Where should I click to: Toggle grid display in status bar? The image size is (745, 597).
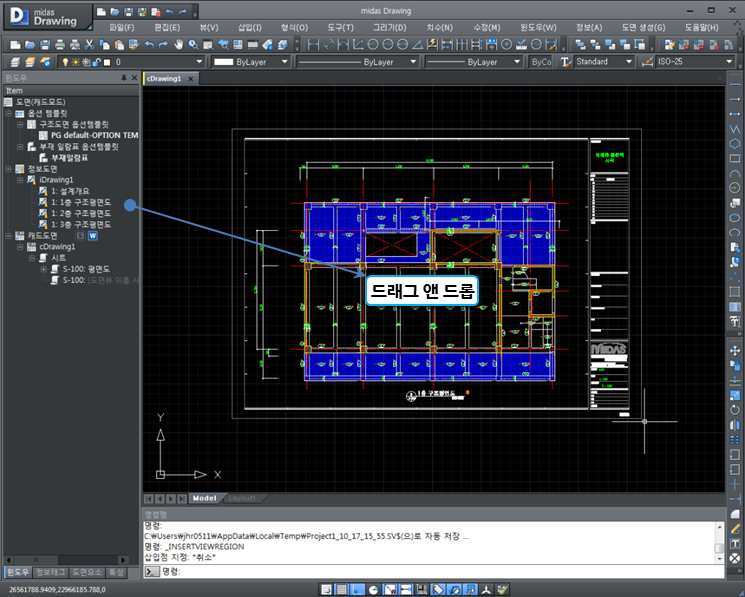point(342,589)
